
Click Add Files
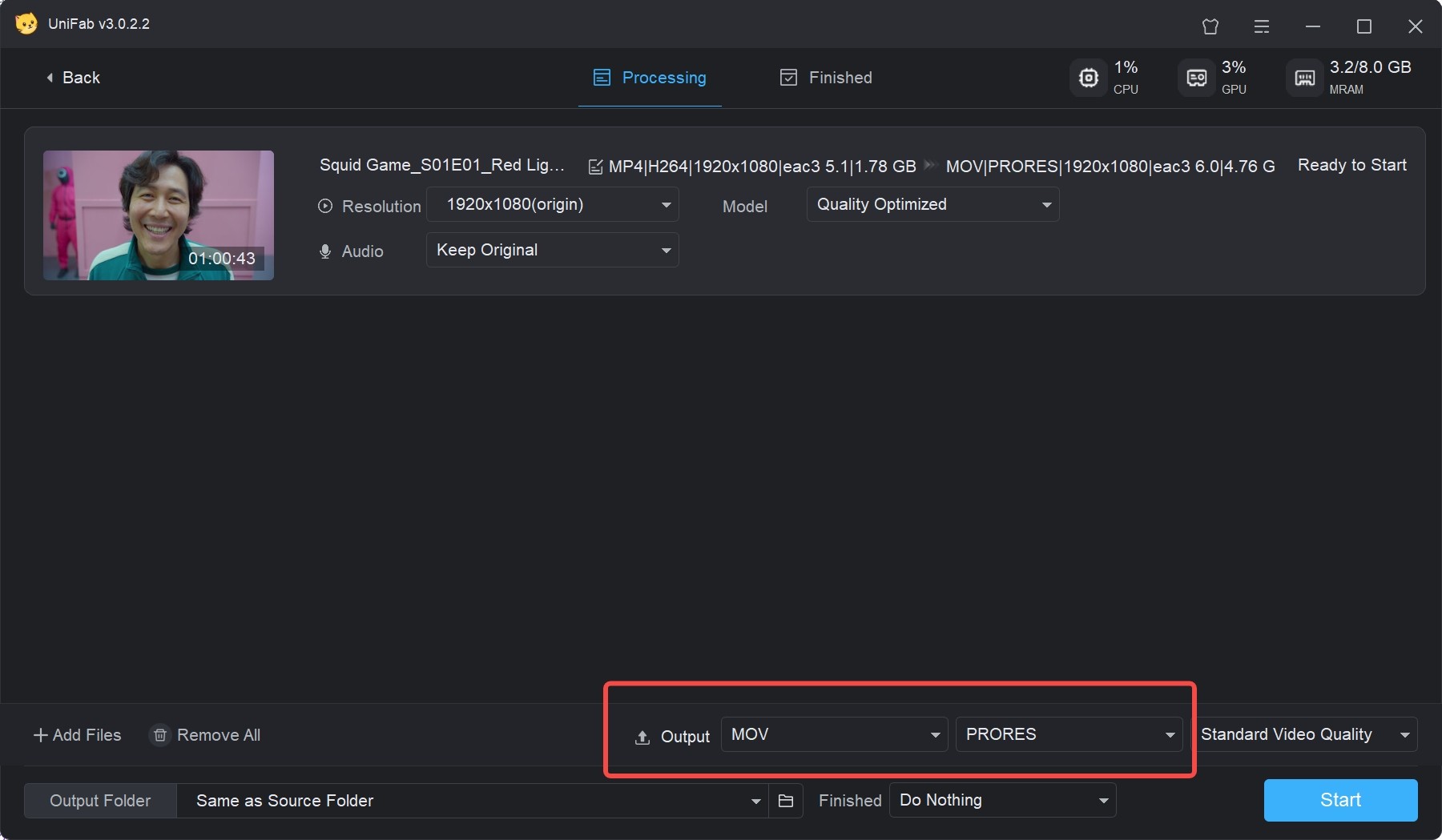[77, 735]
